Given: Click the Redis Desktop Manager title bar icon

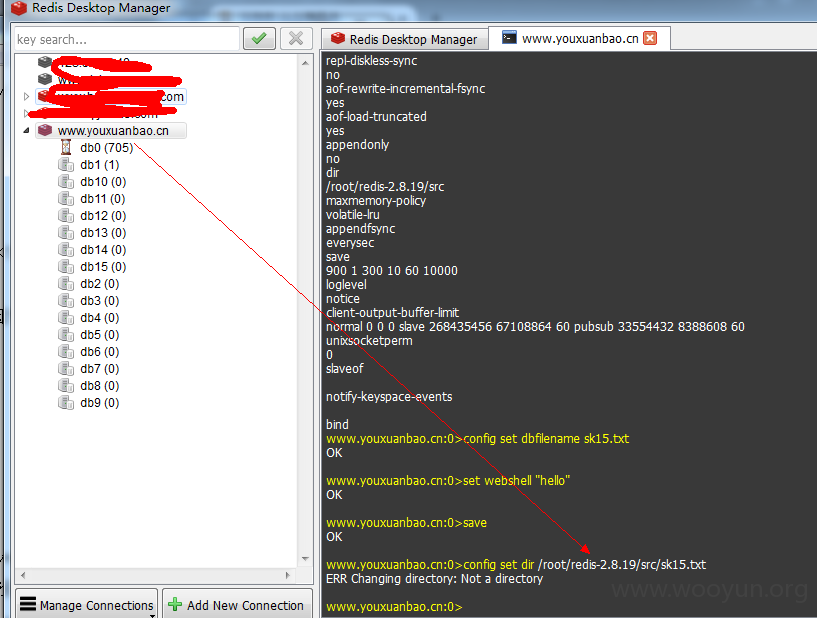Looking at the screenshot, I should tap(19, 8).
